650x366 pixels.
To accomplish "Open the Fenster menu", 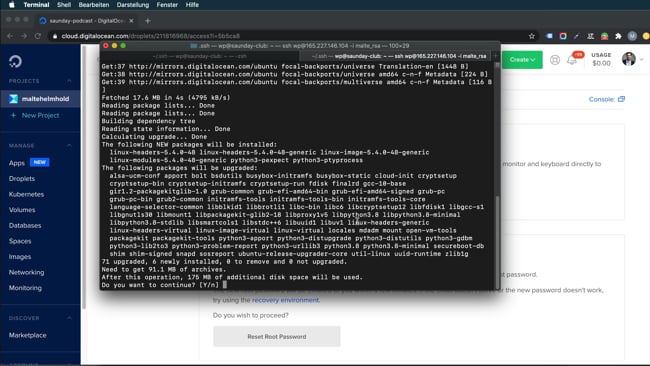I will point(167,5).
